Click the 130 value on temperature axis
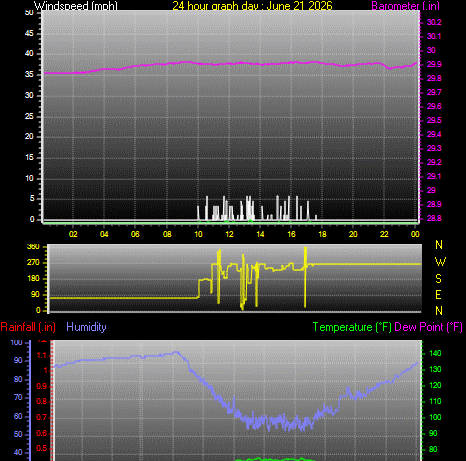 pyautogui.click(x=435, y=369)
